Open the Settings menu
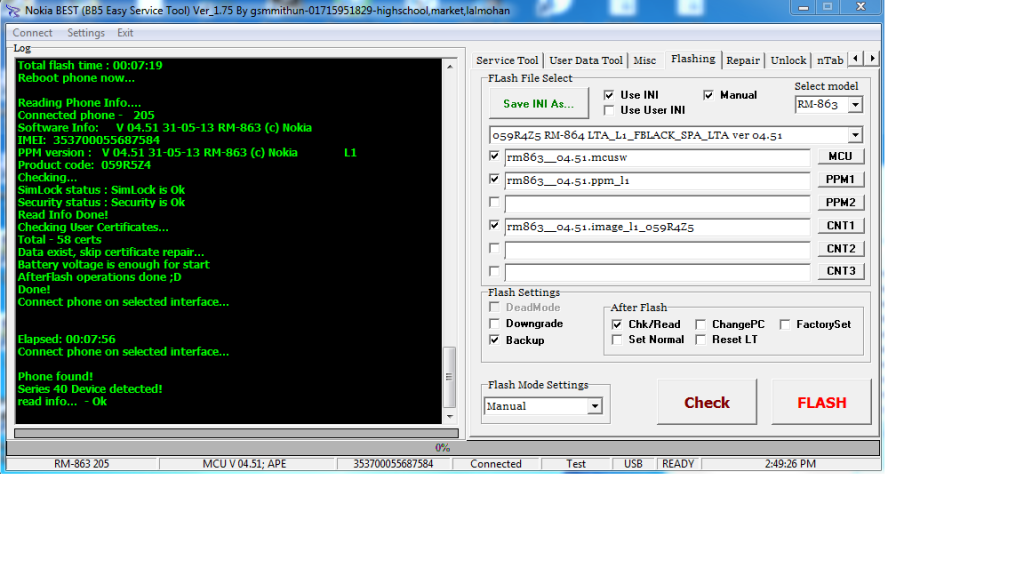The width and height of the screenshot is (1024, 576). (85, 33)
